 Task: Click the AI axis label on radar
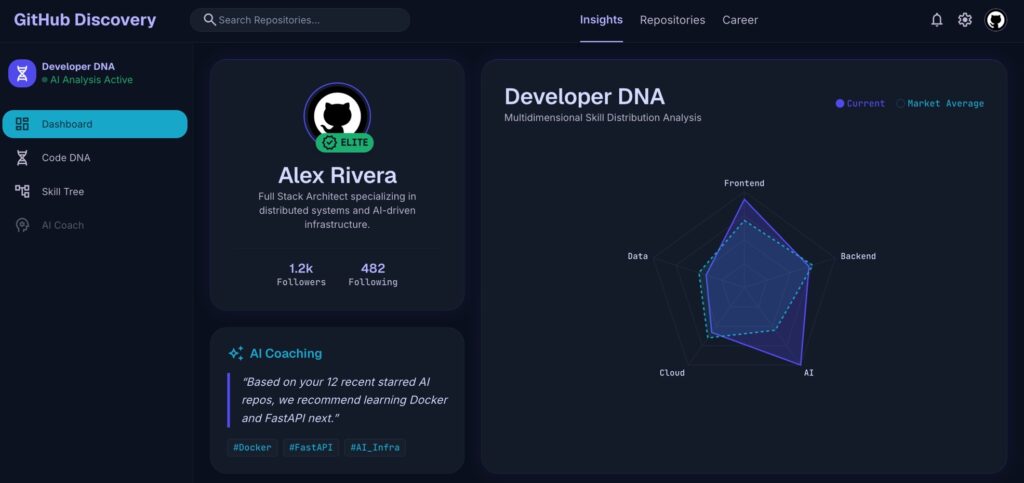[x=808, y=373]
